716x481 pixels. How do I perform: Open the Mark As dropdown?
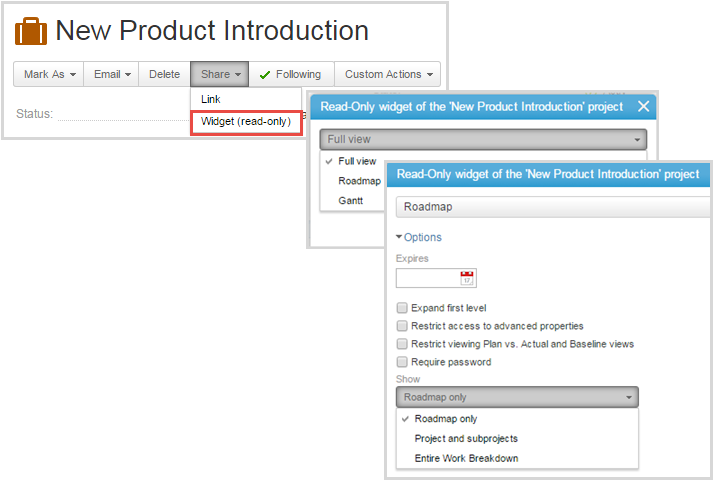pyautogui.click(x=49, y=74)
